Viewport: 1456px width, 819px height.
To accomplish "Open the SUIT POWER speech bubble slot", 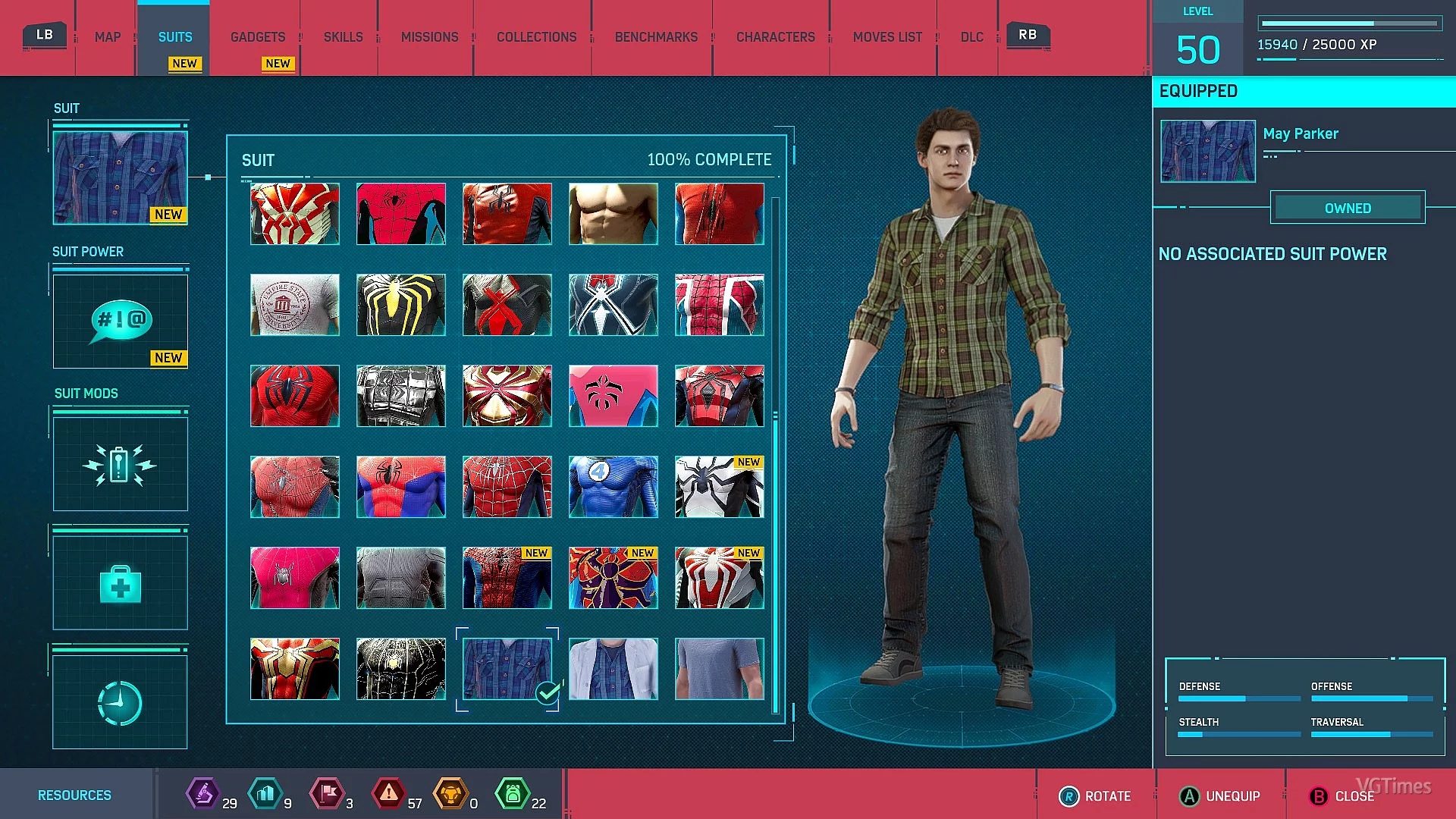I will 120,322.
